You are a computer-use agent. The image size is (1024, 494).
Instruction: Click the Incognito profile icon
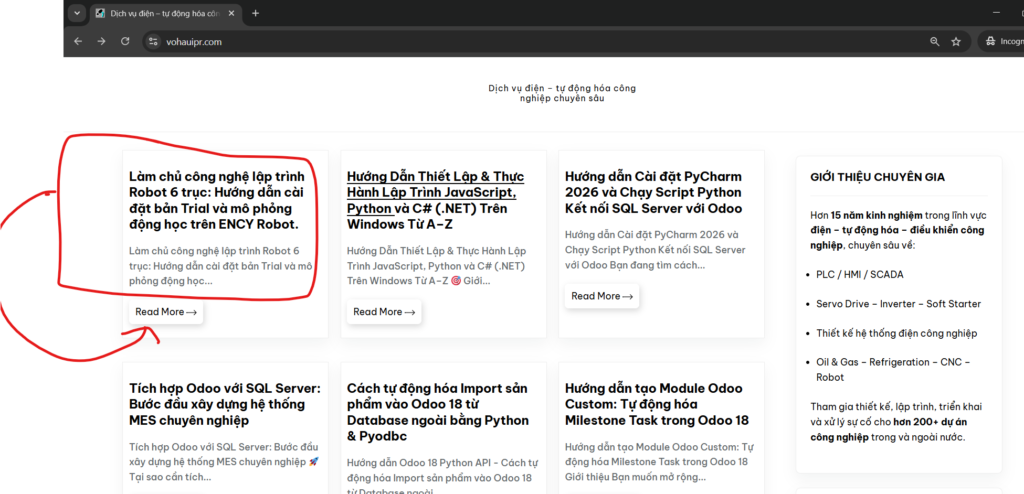tap(991, 41)
